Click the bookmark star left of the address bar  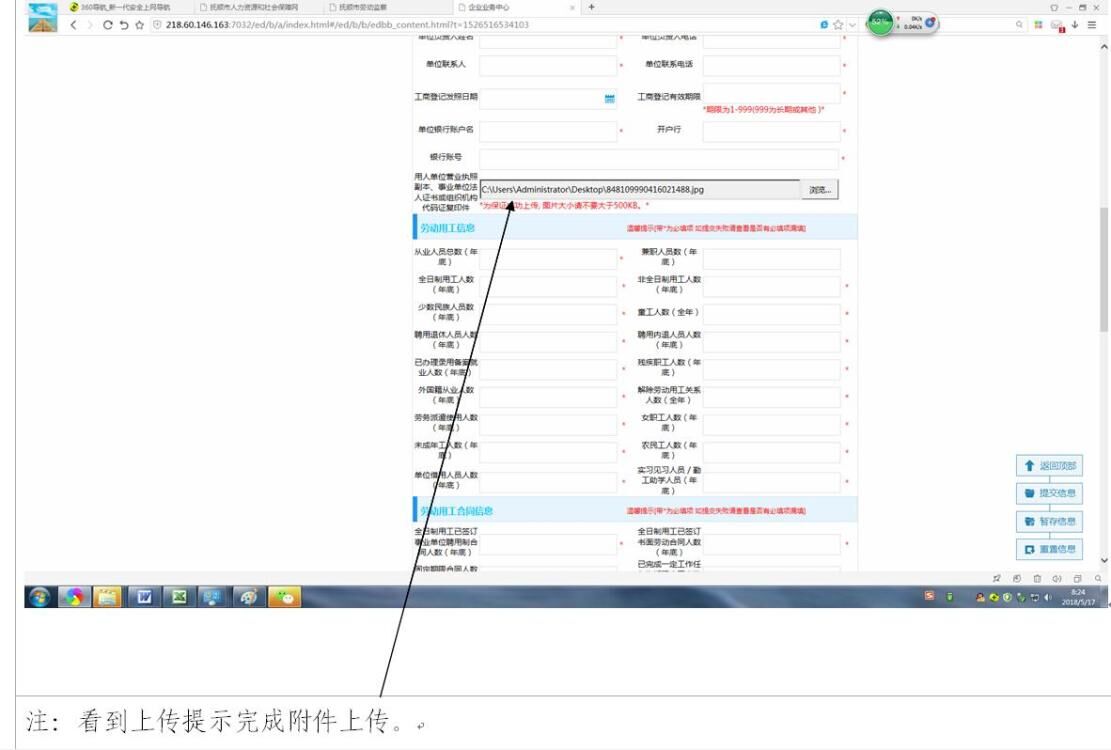point(140,25)
